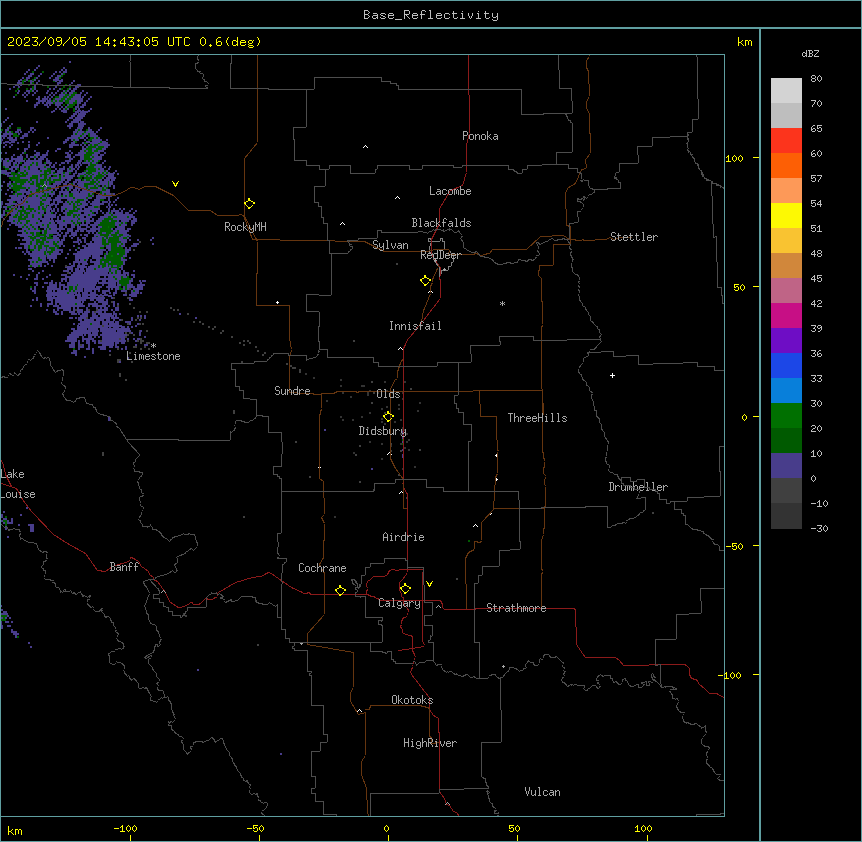Select the Lacombe label

pos(450,191)
